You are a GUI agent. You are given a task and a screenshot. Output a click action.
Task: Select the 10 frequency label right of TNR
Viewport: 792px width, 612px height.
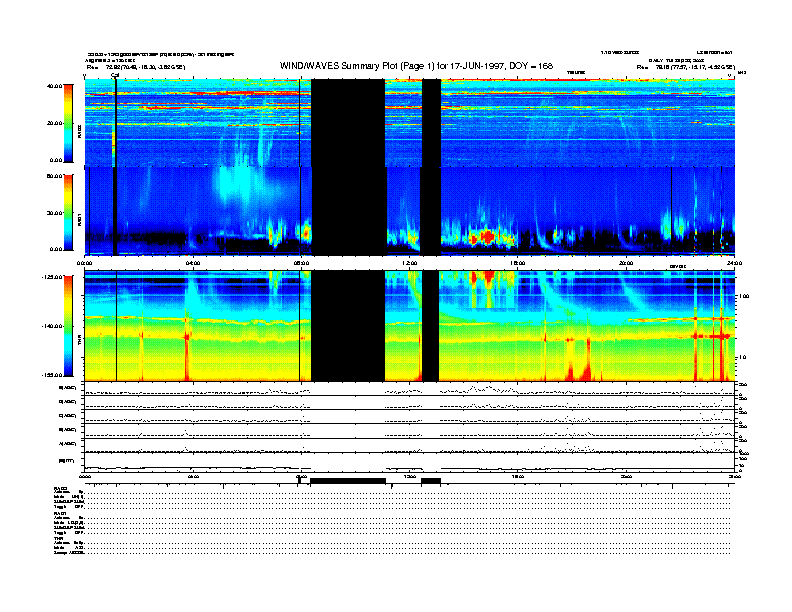742,358
